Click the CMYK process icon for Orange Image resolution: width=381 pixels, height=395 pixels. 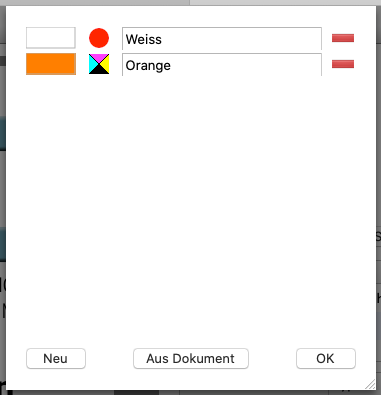pos(99,64)
